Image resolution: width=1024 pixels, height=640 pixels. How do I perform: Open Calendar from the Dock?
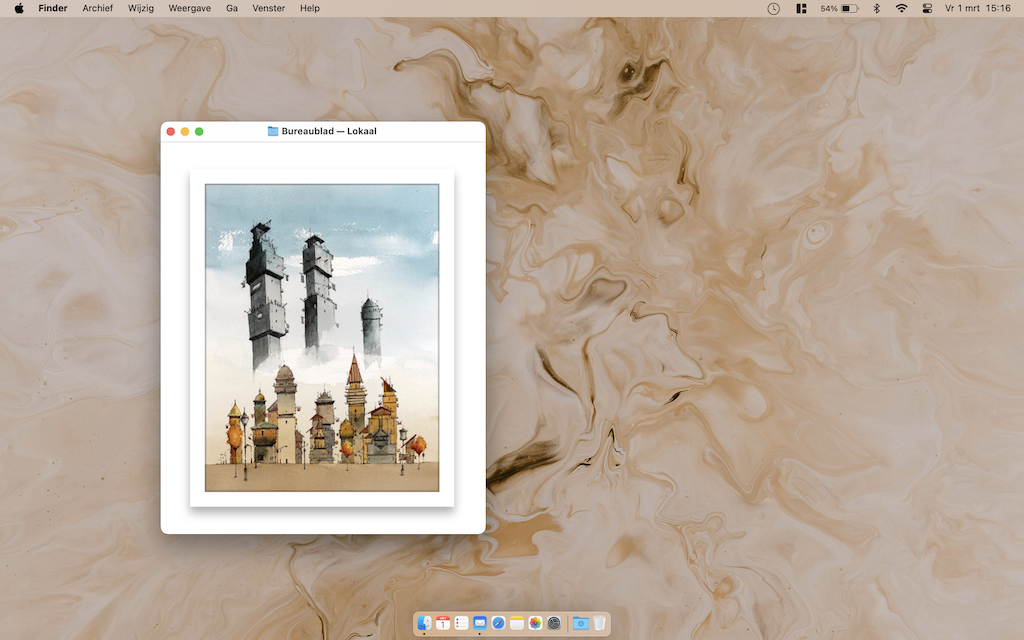[x=443, y=623]
